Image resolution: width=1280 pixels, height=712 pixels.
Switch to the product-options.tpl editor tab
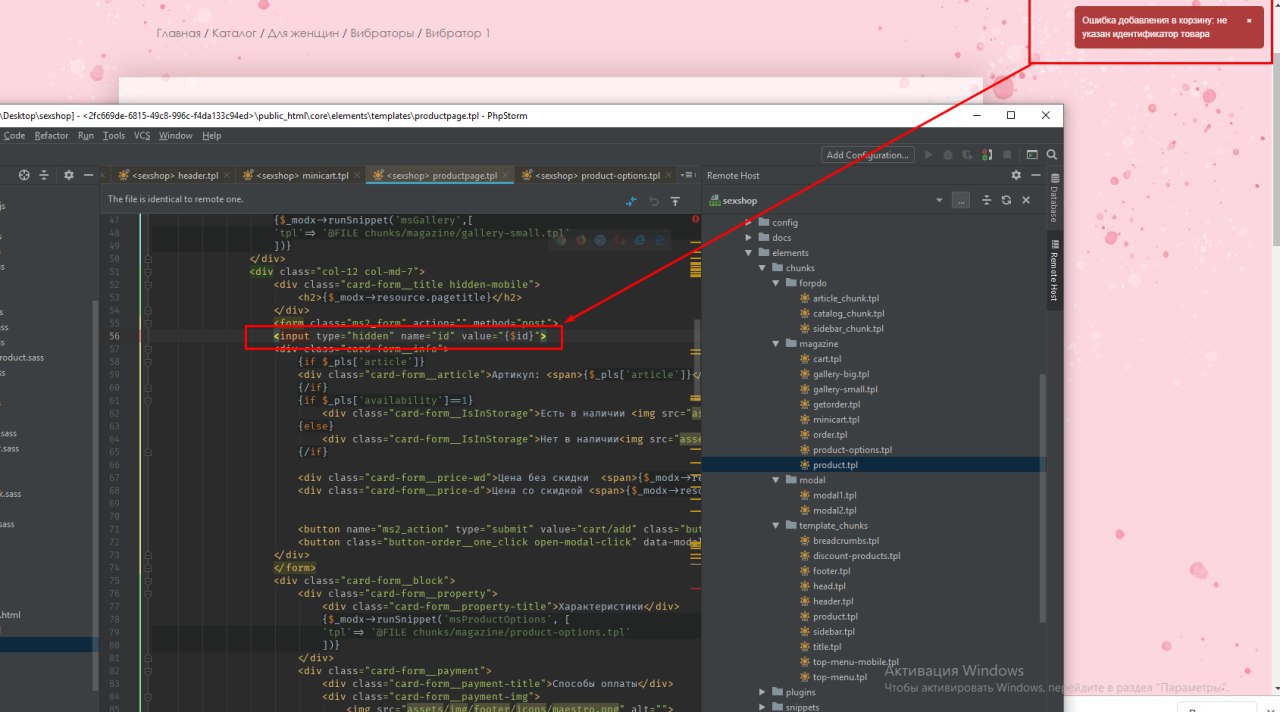click(x=598, y=175)
